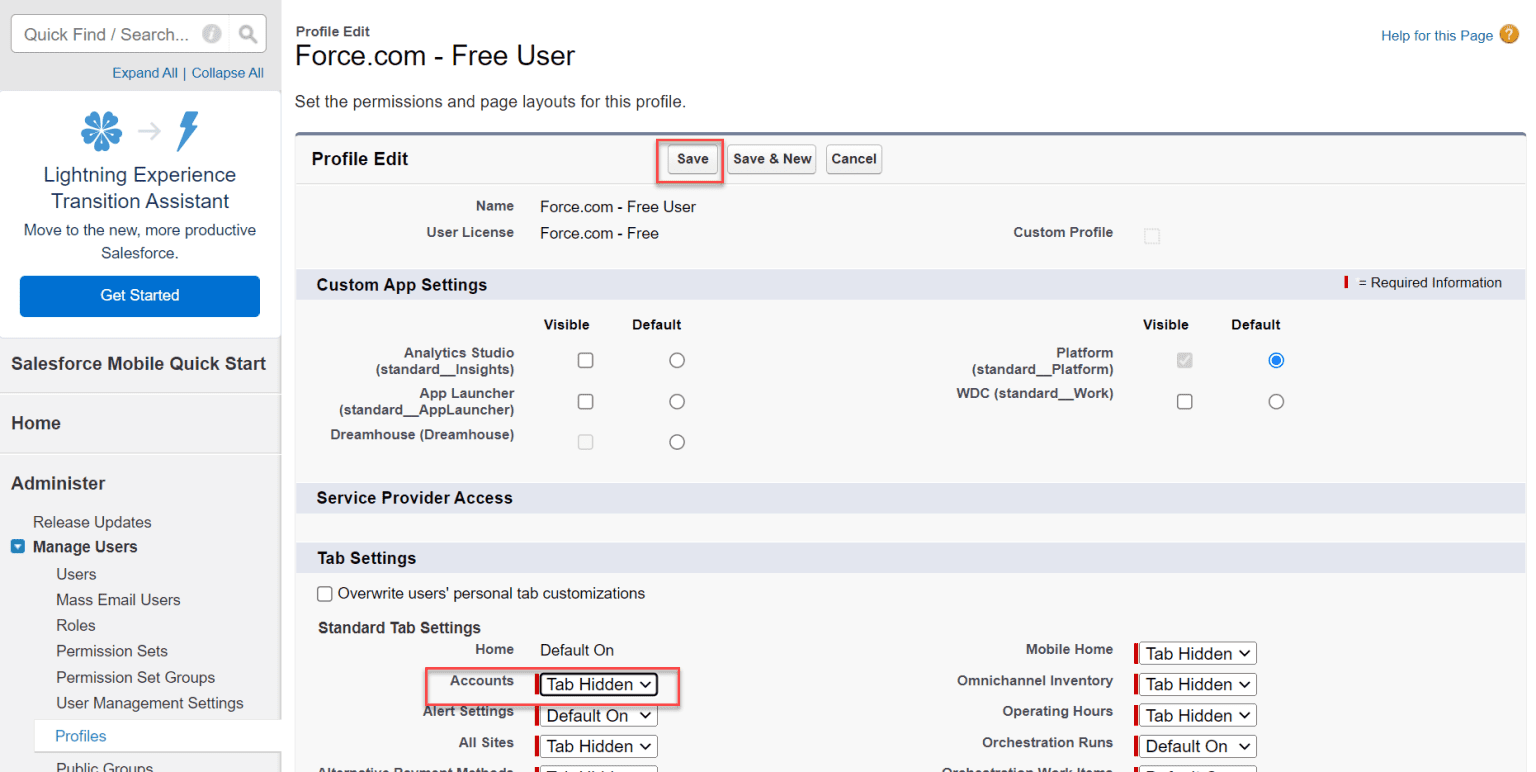The width and height of the screenshot is (1536, 772).
Task: Select Dreamhouse Default radio button
Action: (x=677, y=442)
